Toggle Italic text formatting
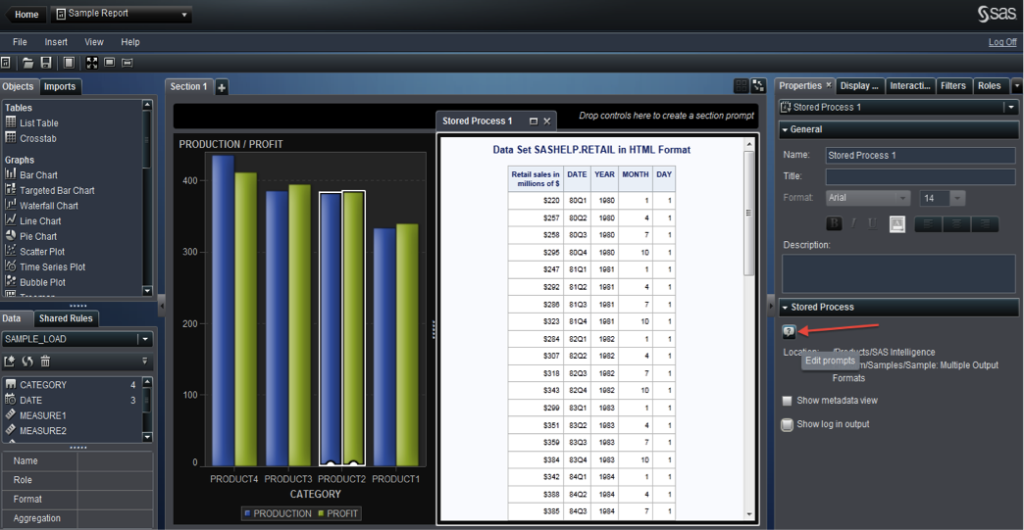 click(x=853, y=224)
